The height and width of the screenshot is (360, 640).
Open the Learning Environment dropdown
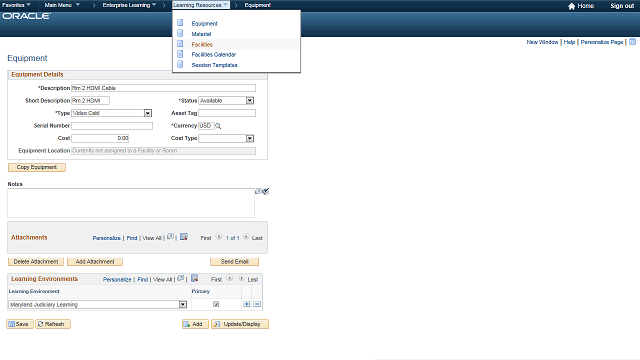click(183, 304)
